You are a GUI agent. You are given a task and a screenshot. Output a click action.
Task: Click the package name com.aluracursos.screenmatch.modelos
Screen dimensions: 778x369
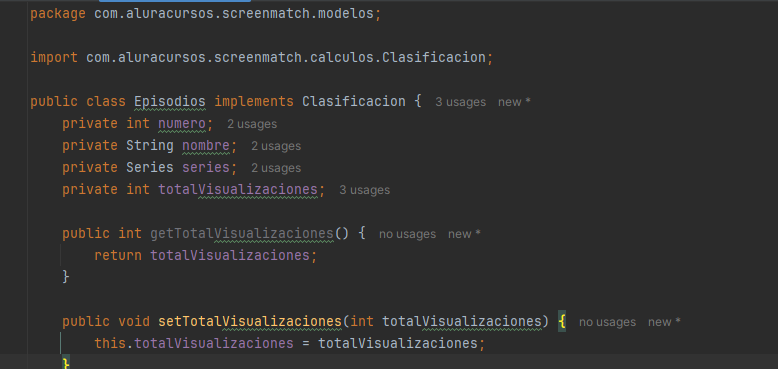(234, 13)
